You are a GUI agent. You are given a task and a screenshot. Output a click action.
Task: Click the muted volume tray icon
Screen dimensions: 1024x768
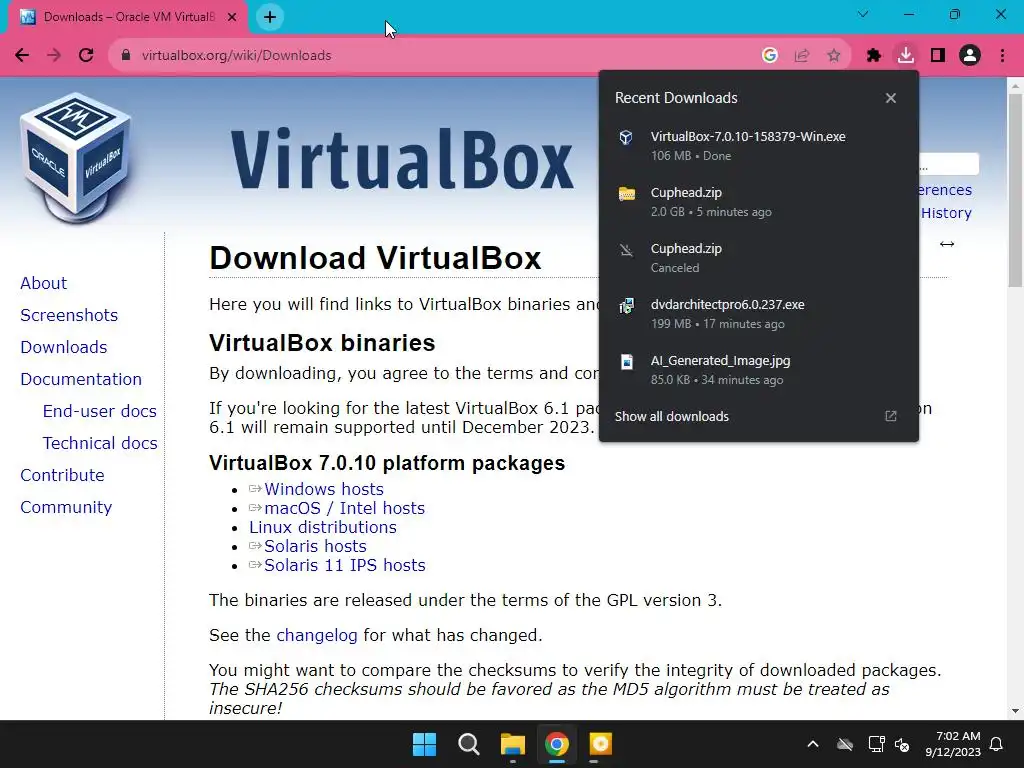tap(902, 744)
